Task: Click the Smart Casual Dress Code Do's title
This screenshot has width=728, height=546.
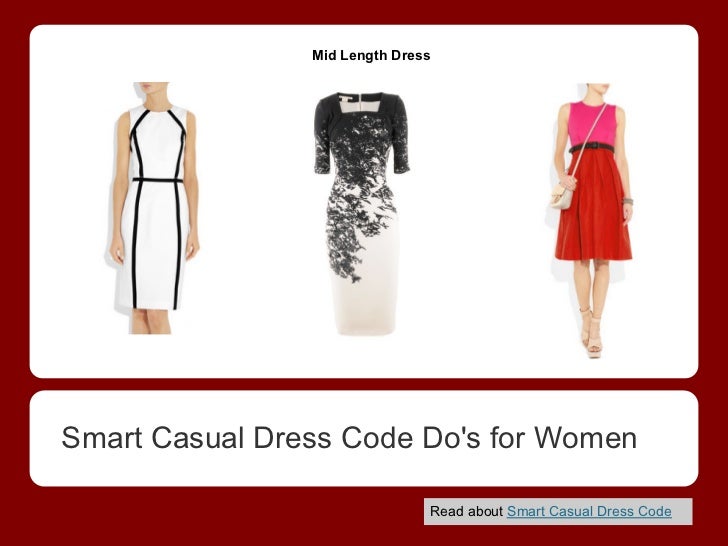Action: pos(349,437)
